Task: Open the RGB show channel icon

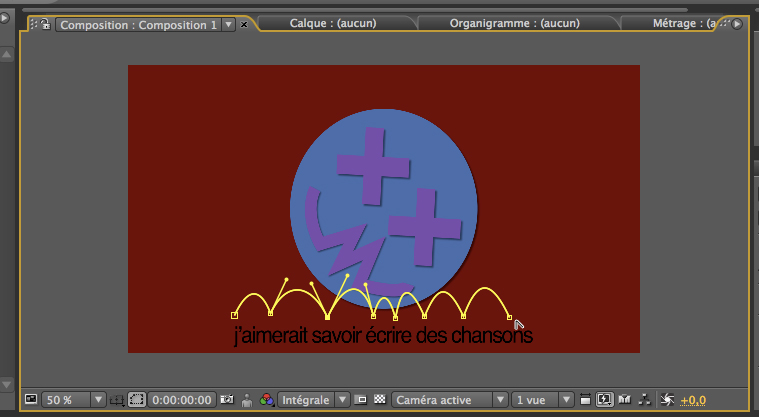Action: point(267,400)
